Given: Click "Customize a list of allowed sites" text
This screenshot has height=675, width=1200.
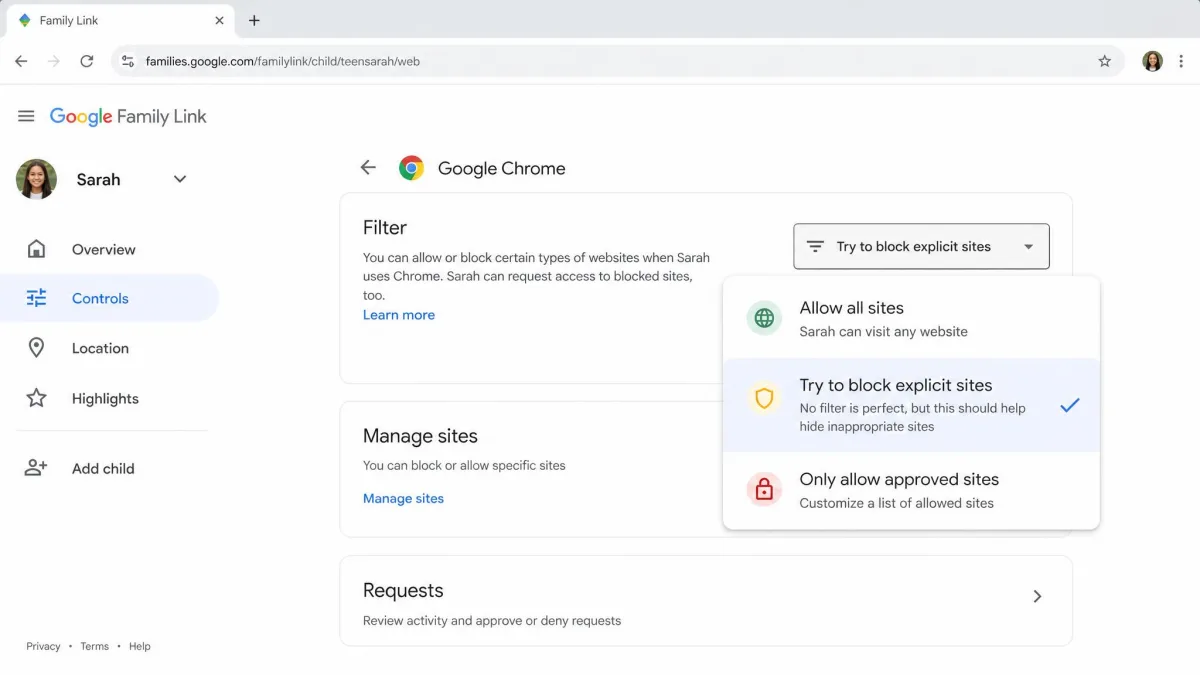Looking at the screenshot, I should pyautogui.click(x=897, y=503).
